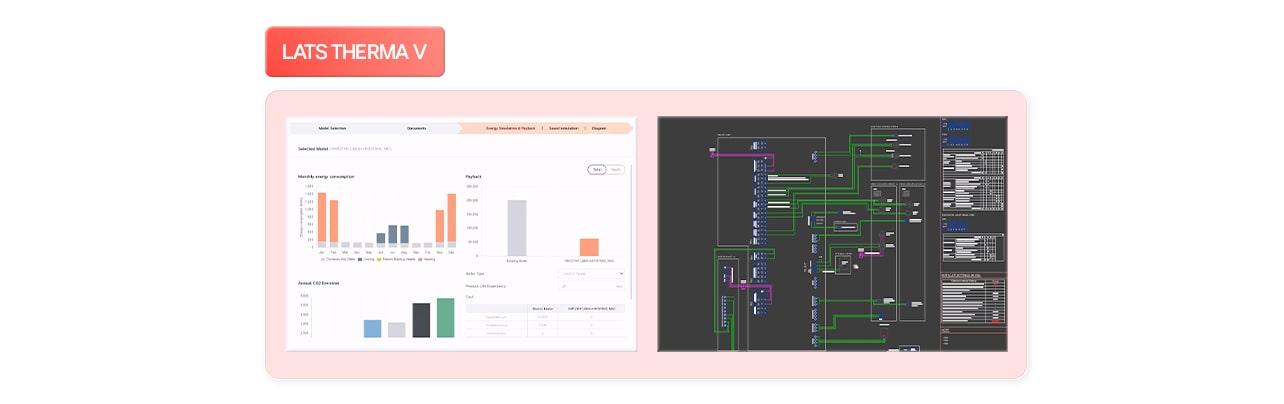Click the LATS THERMA V red button
Screen dimensions: 1284x404
(354, 52)
